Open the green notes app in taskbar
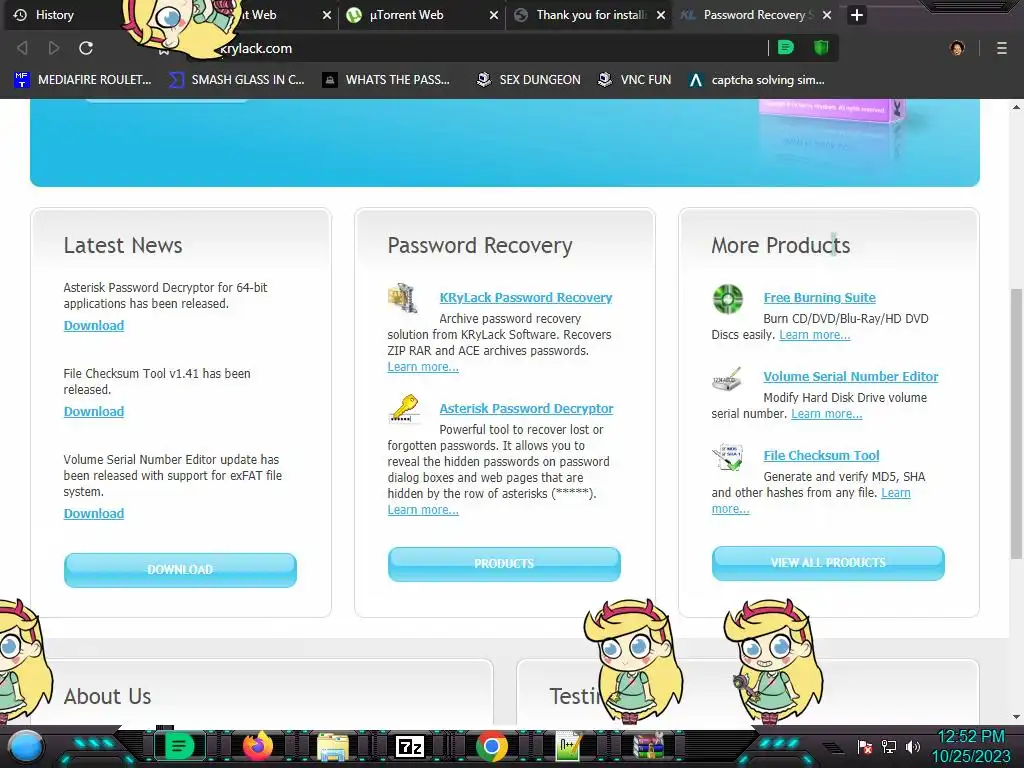Image resolution: width=1024 pixels, height=768 pixels. (179, 746)
